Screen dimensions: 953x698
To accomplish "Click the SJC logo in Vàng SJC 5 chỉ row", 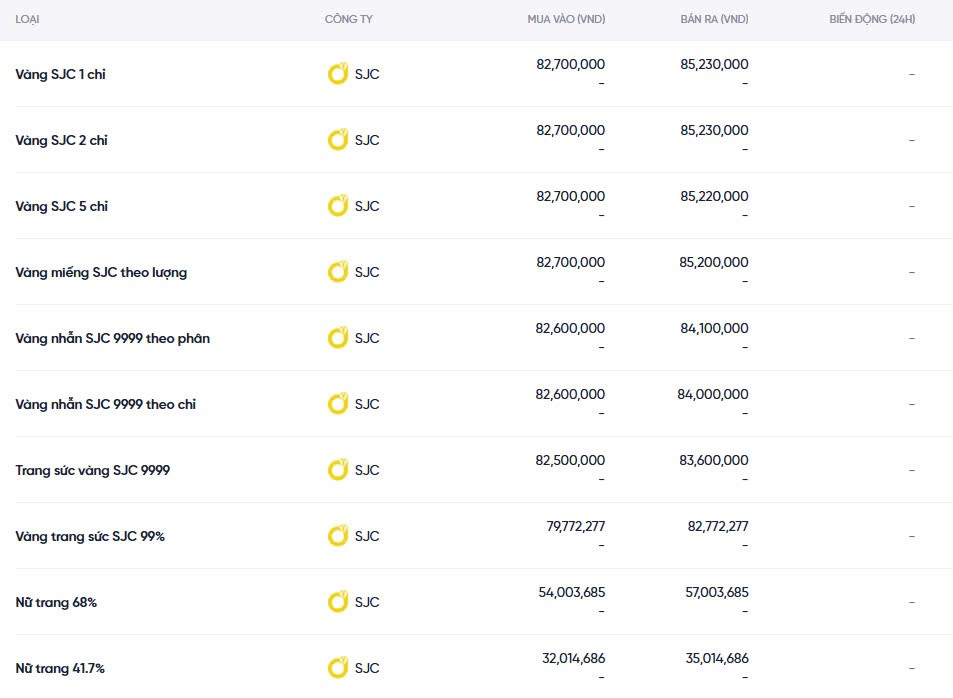I will coord(338,206).
